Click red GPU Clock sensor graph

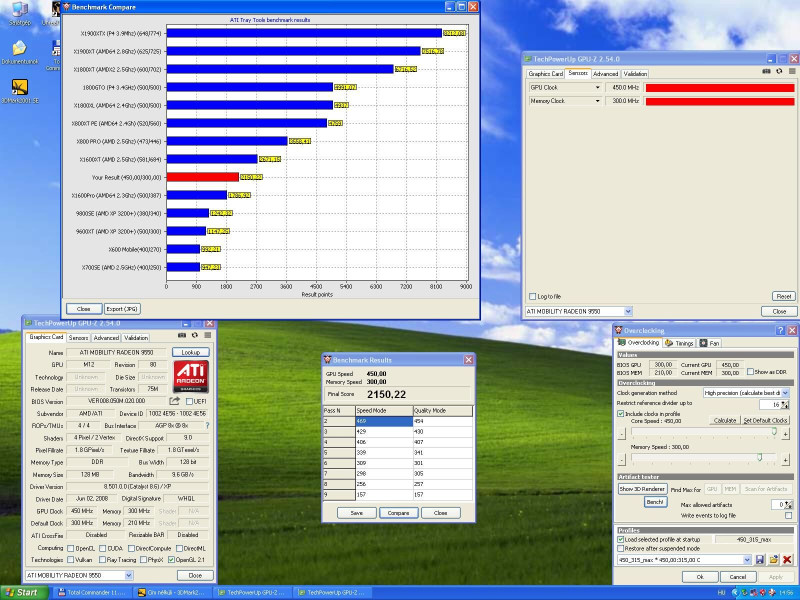tap(720, 88)
